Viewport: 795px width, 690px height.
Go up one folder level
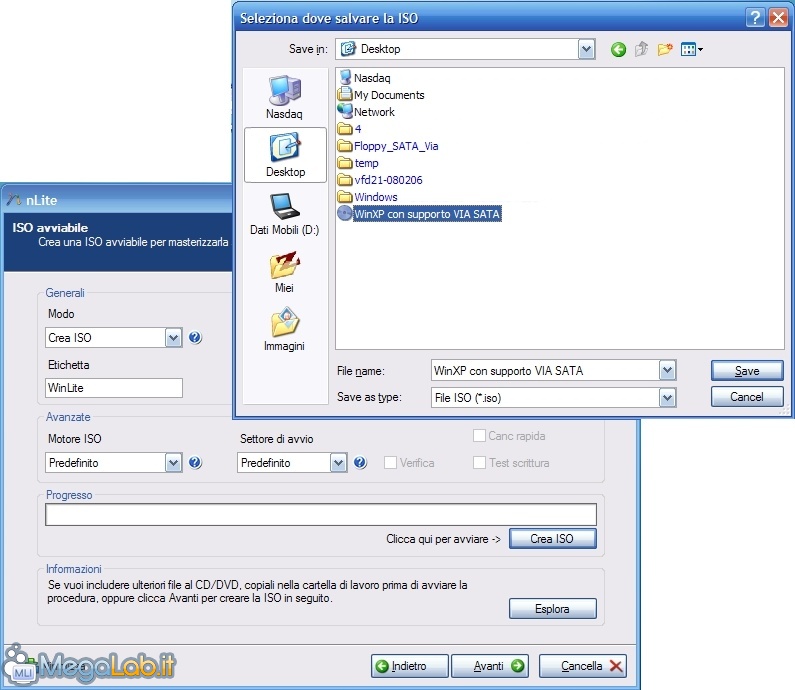coord(641,49)
